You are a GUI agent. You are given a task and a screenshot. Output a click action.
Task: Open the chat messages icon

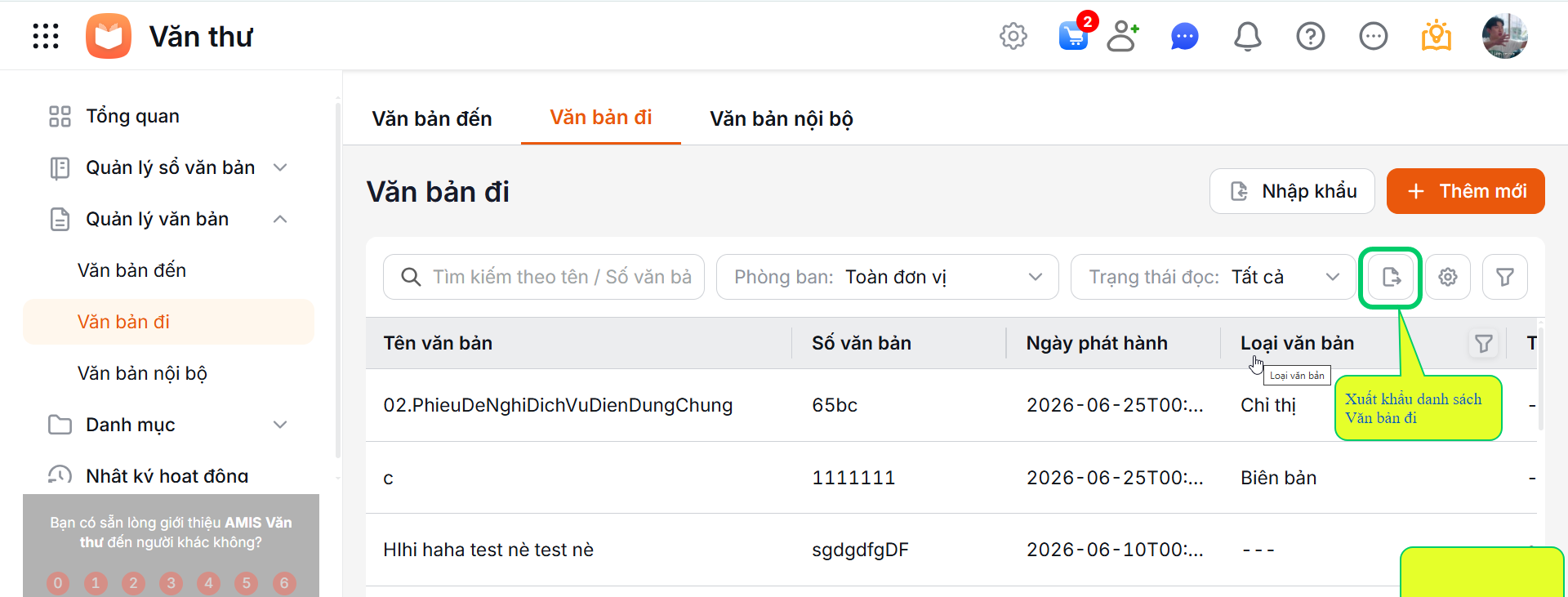1184,36
